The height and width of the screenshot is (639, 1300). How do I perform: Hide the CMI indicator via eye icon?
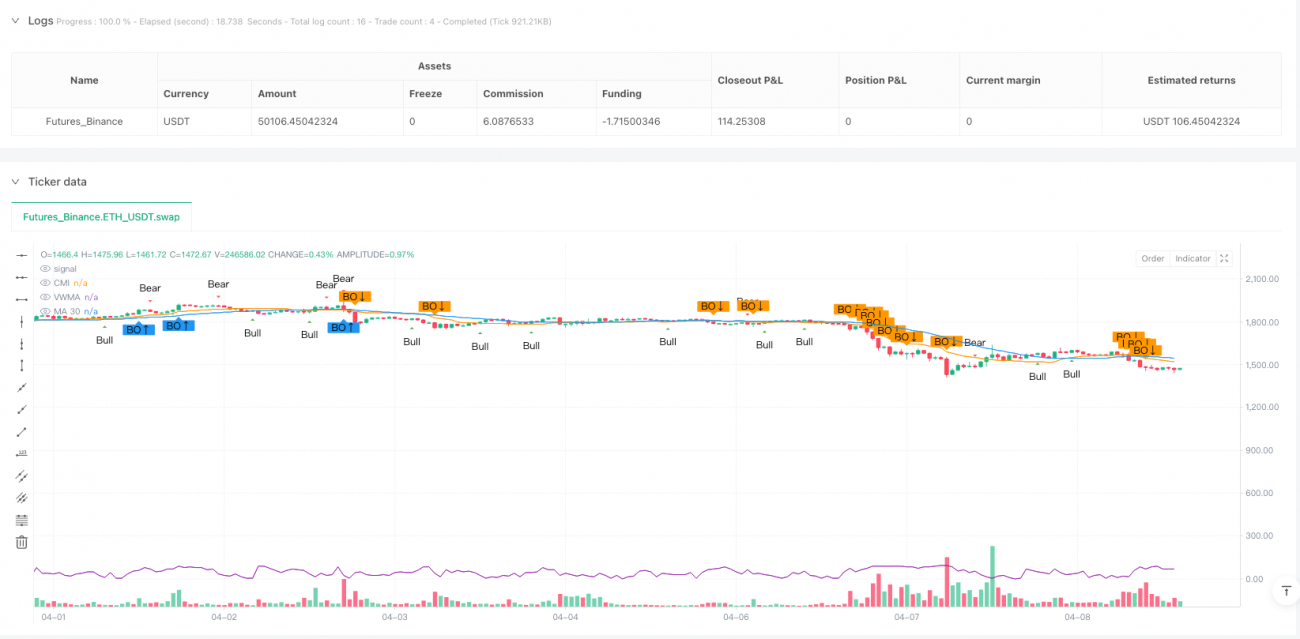click(44, 283)
